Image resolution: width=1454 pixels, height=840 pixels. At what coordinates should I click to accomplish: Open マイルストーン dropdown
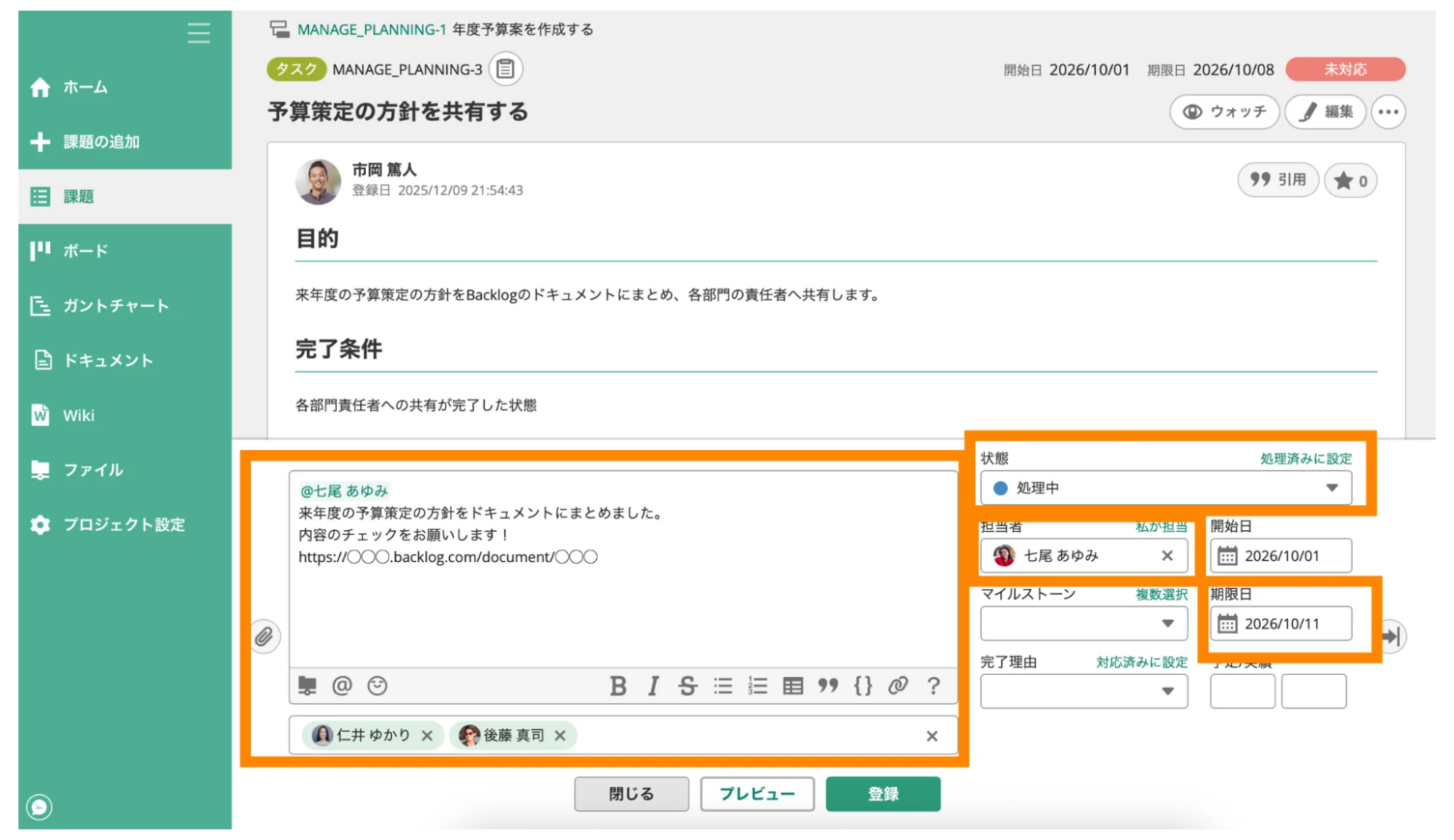pos(1084,623)
